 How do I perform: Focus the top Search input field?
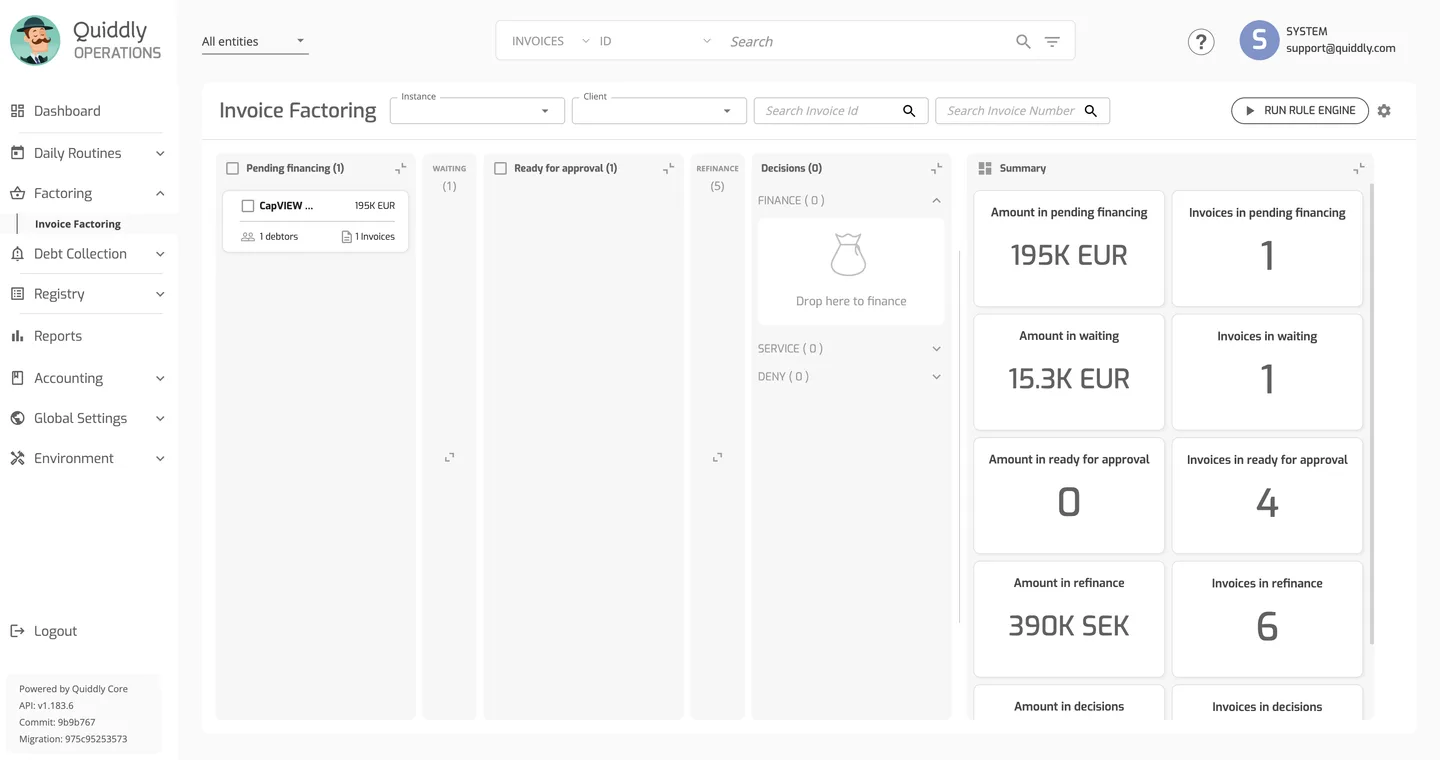865,41
